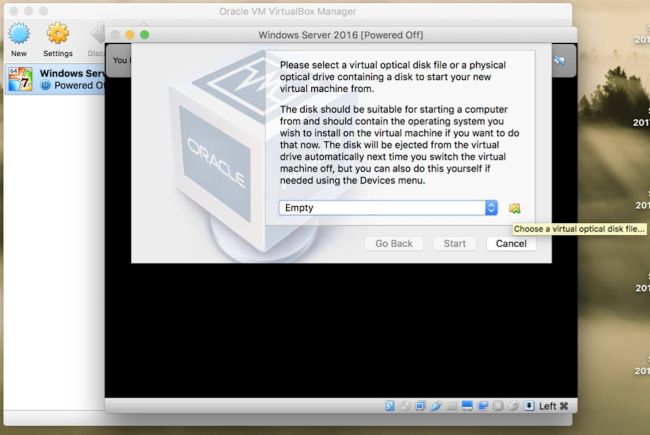Click the virtualization features V indicator
Screen dimensions: 650x435
pyautogui.click(x=498, y=406)
